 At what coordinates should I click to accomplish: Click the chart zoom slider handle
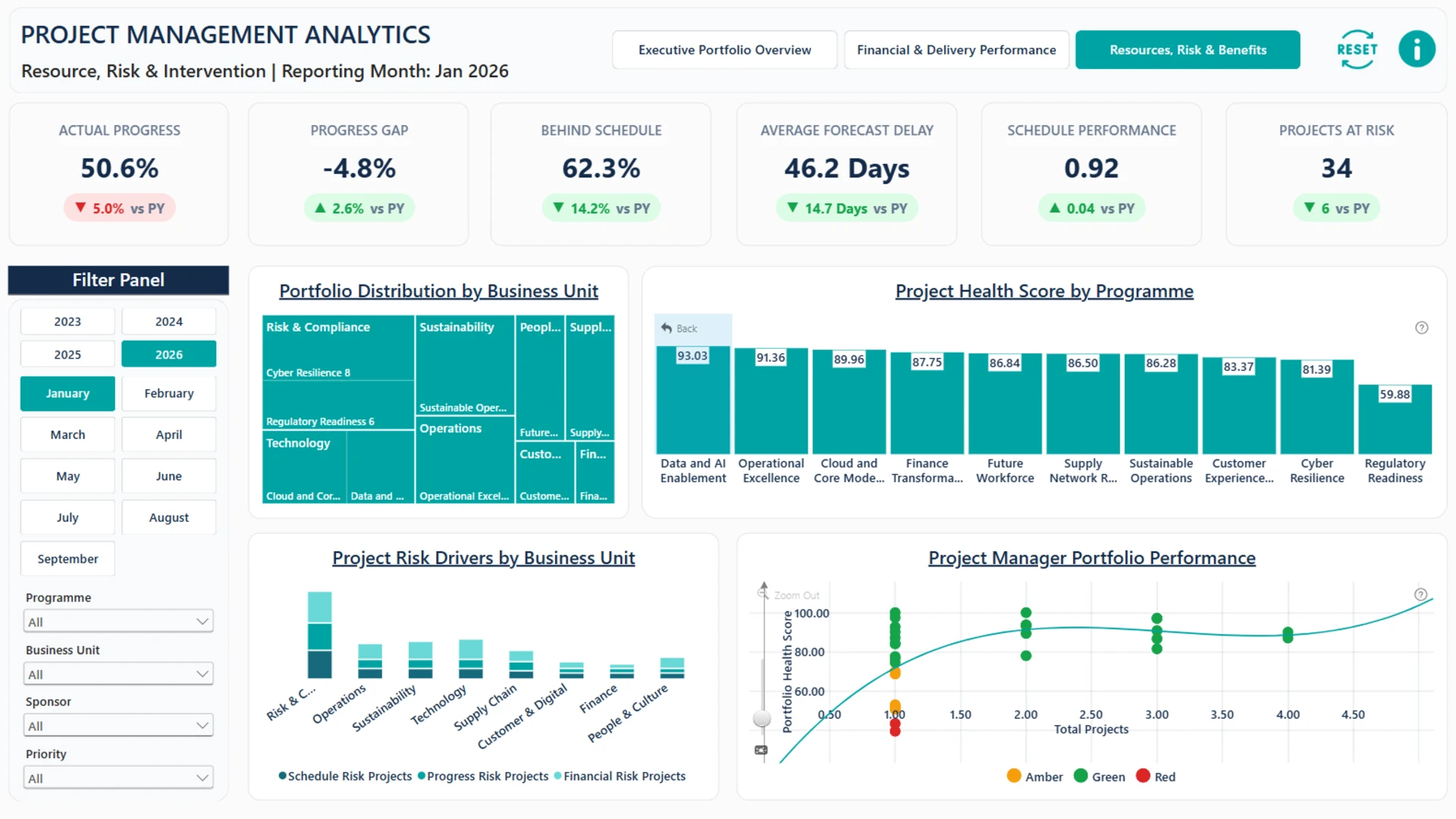tap(762, 718)
